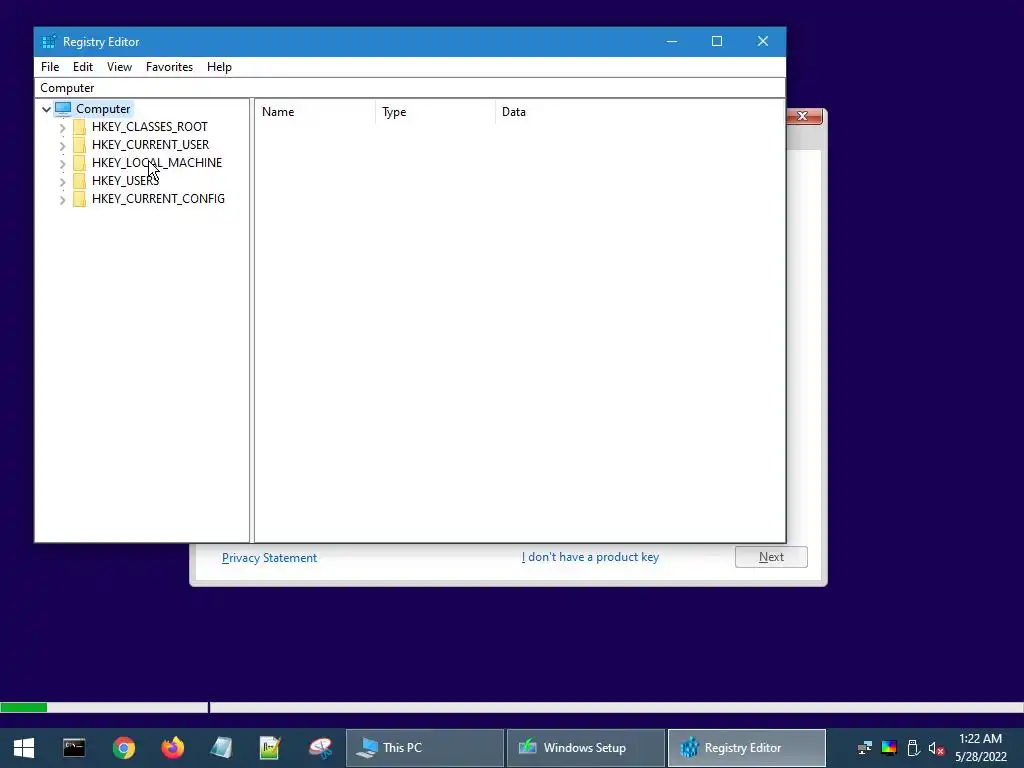Image resolution: width=1024 pixels, height=768 pixels.
Task: Click the network icon in the system tray
Action: (865, 748)
